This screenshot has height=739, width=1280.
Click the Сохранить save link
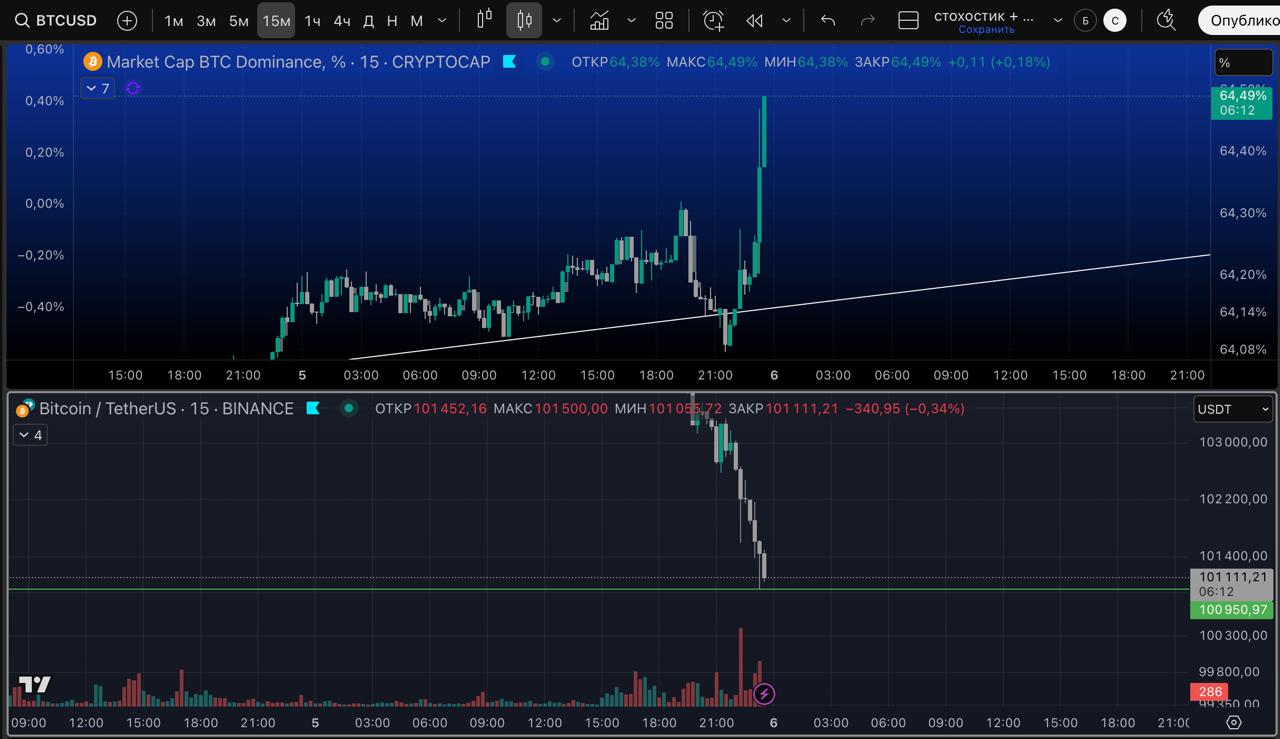coord(986,29)
